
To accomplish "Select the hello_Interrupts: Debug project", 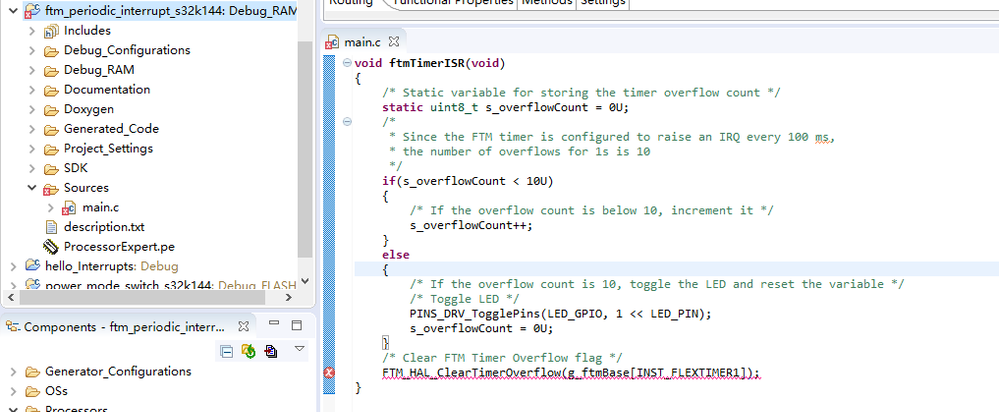I will tap(111, 266).
